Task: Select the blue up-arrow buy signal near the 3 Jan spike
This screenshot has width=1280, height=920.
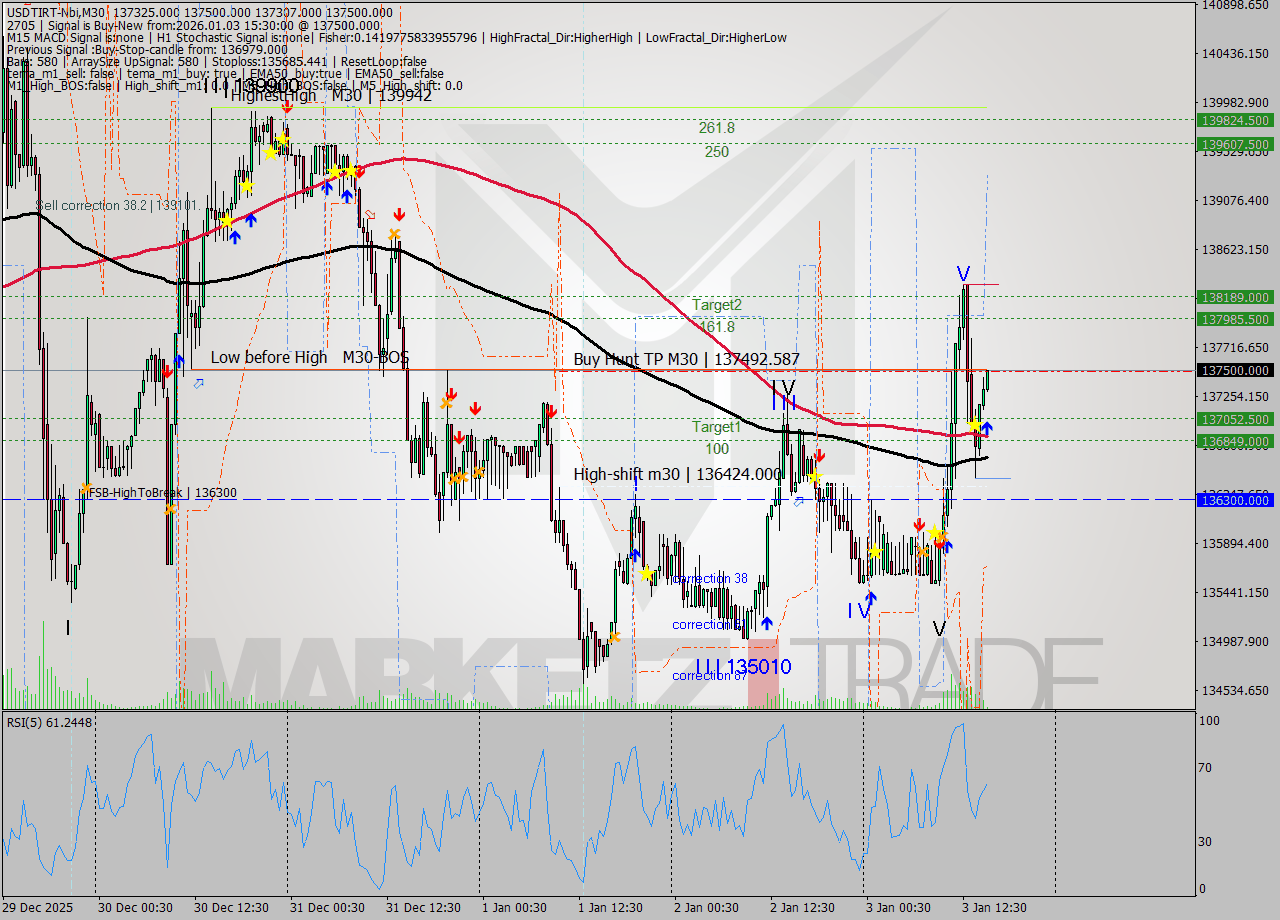Action: pyautogui.click(x=985, y=429)
